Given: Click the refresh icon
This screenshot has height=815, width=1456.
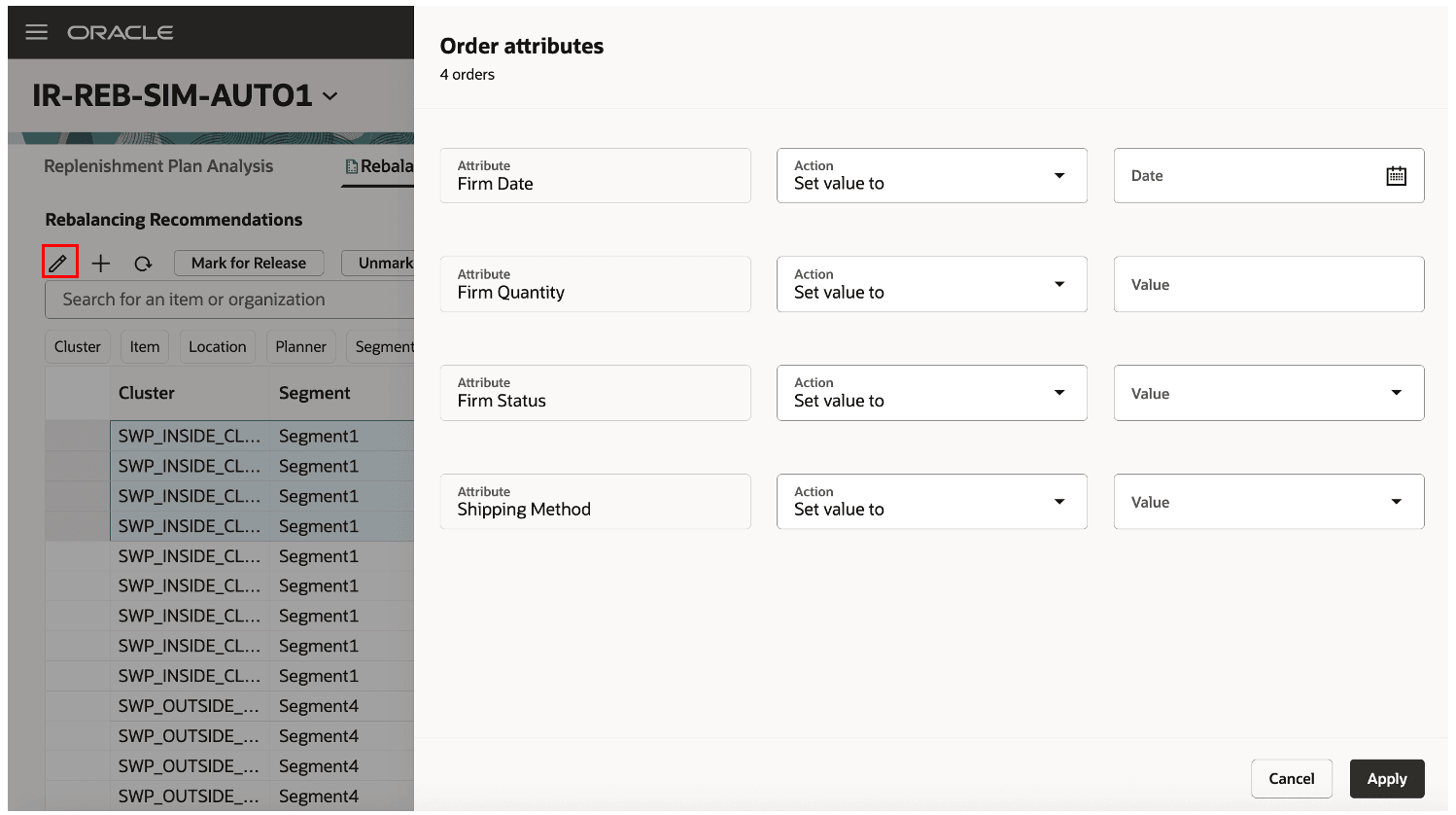Looking at the screenshot, I should coord(143,264).
